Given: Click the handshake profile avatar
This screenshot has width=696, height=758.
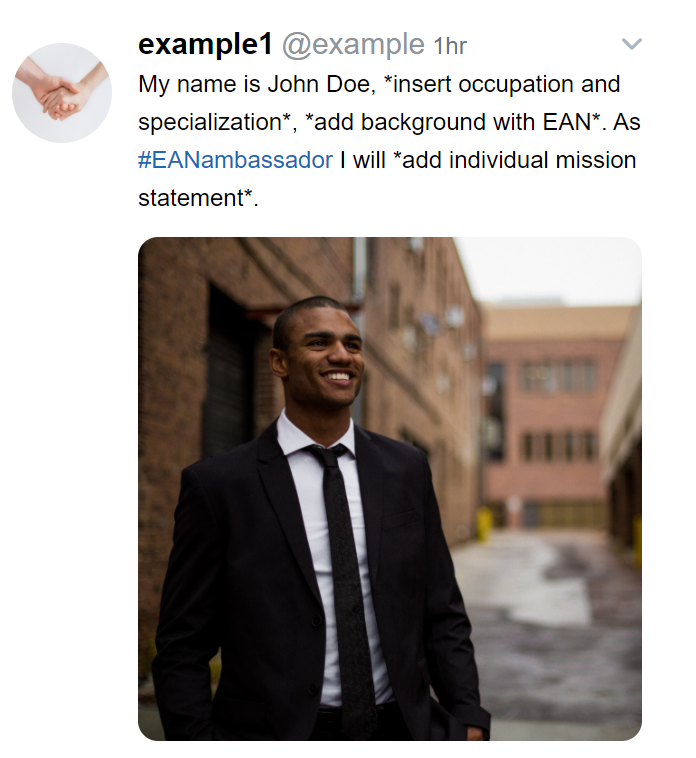Looking at the screenshot, I should pos(62,92).
